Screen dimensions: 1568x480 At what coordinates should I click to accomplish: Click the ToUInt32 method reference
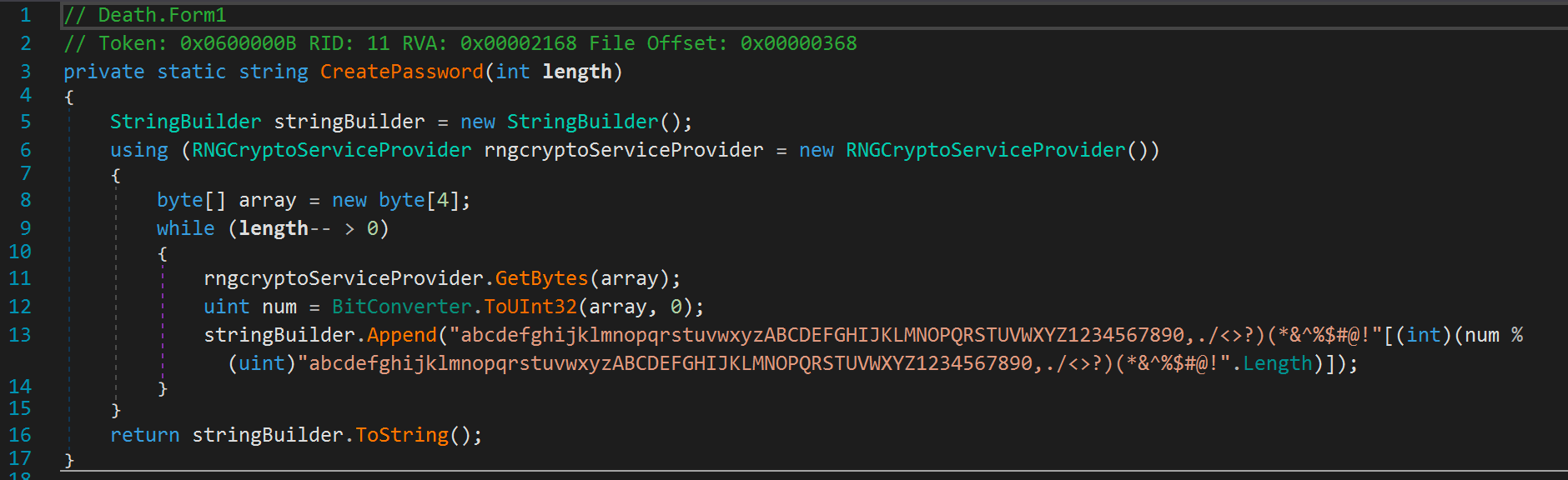pyautogui.click(x=530, y=307)
